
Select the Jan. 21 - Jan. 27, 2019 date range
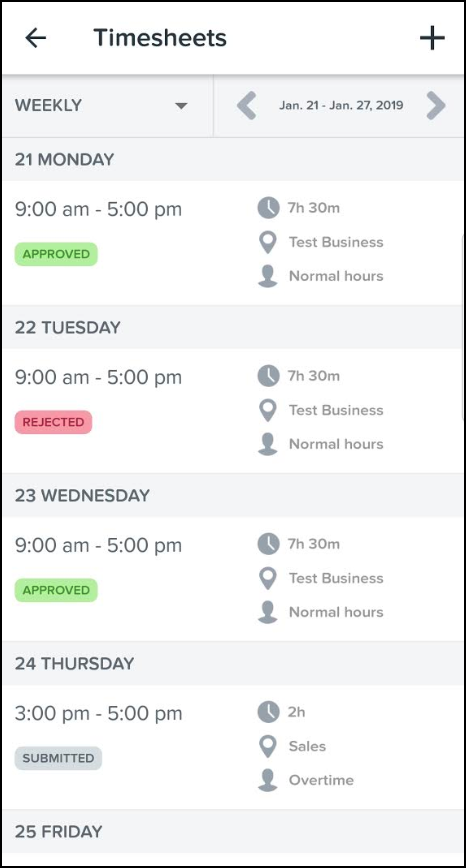(x=341, y=105)
